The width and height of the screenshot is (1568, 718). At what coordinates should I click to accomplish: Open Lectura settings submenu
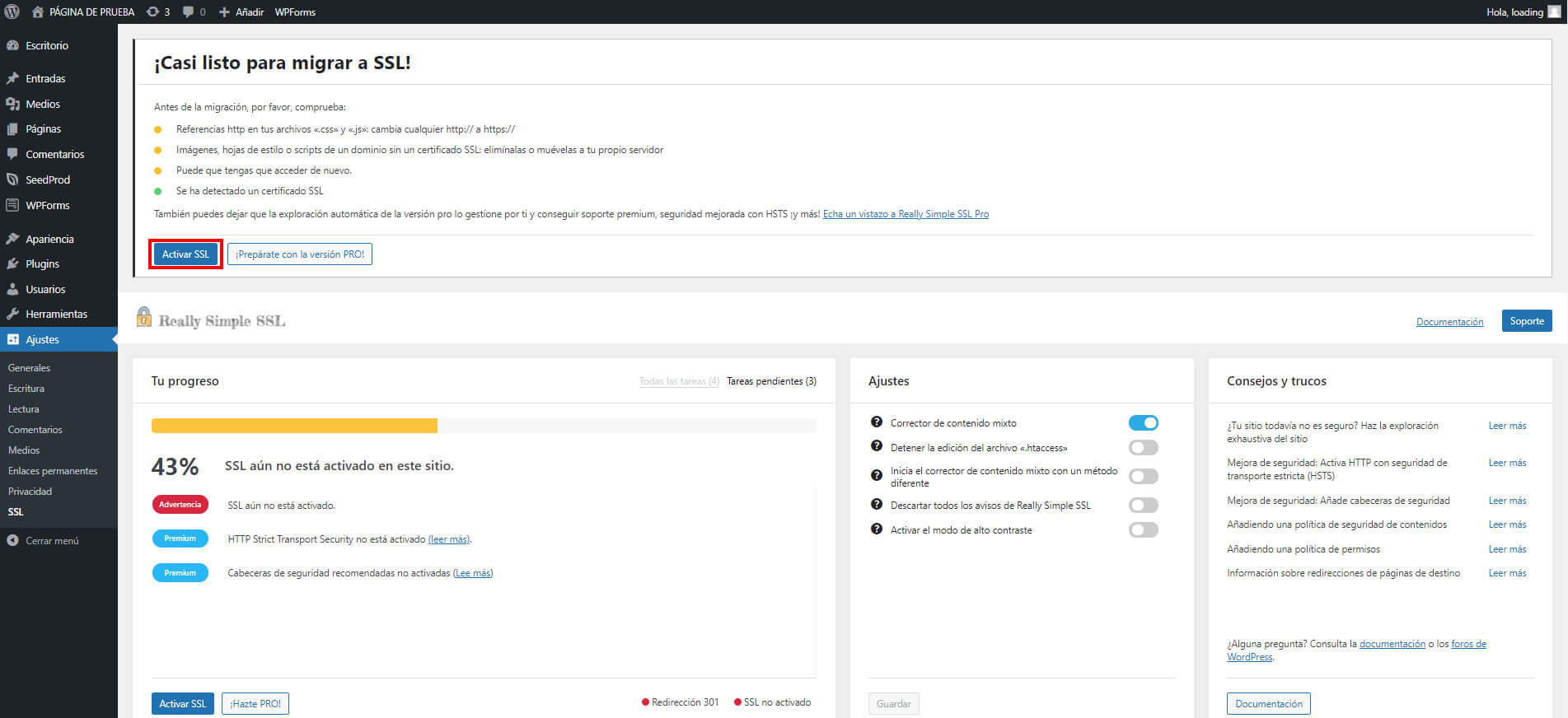23,409
